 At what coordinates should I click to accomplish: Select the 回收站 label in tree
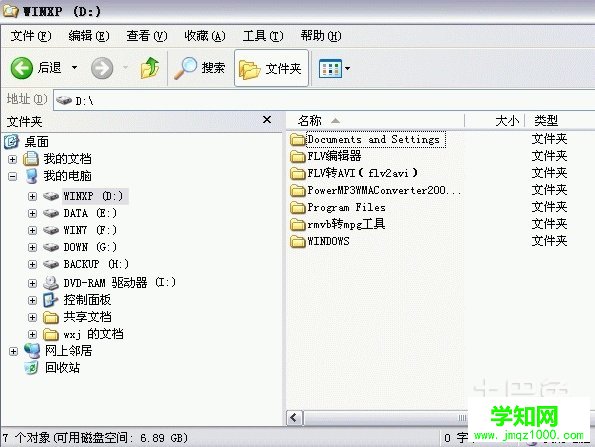(63, 367)
